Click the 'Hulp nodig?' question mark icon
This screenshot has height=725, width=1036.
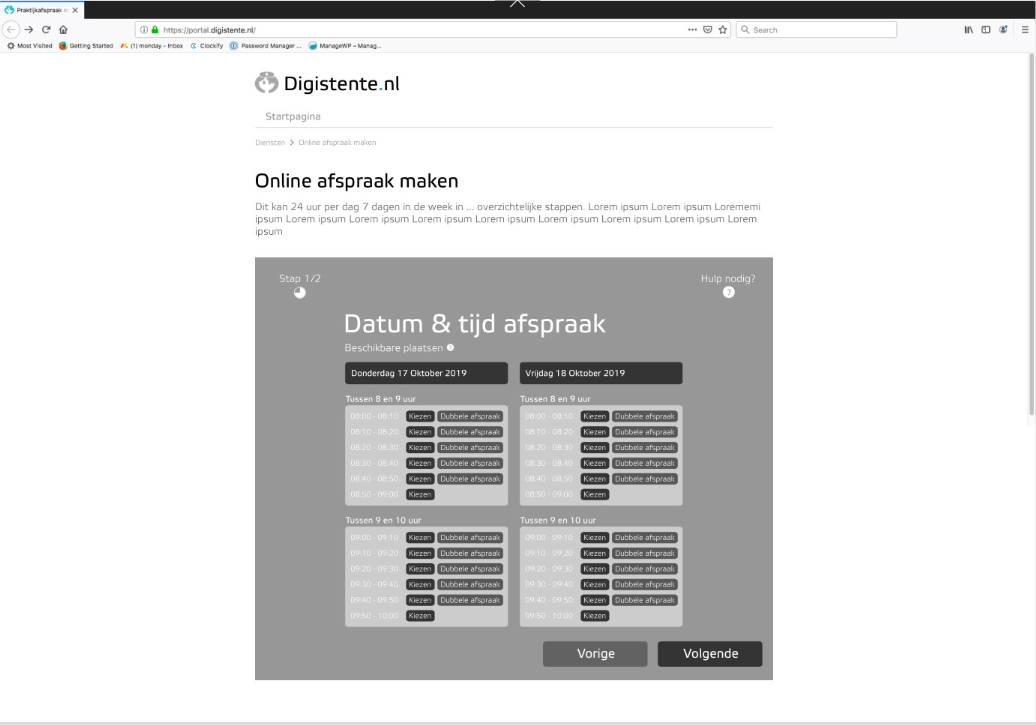pos(728,292)
